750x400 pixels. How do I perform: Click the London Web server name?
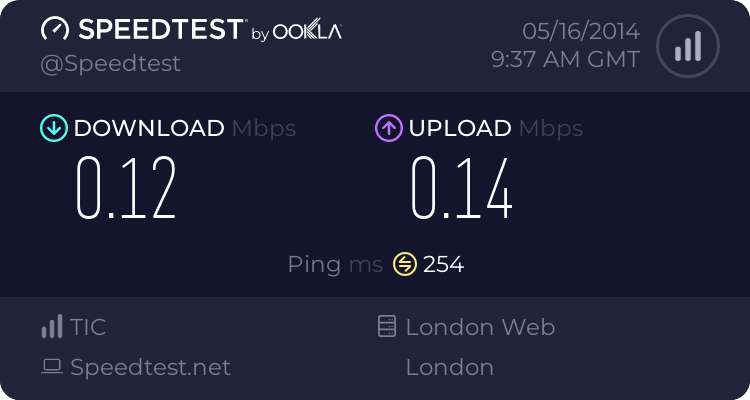point(480,327)
